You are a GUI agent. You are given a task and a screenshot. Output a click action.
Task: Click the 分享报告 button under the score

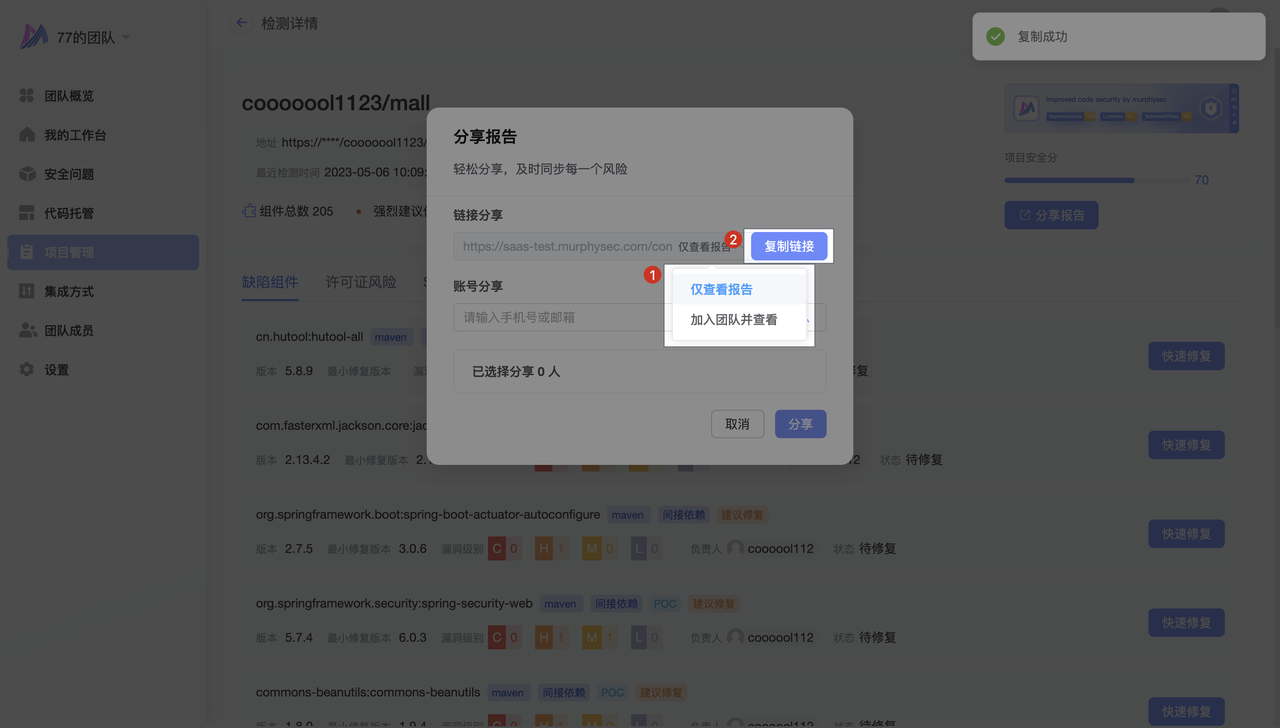click(1051, 215)
